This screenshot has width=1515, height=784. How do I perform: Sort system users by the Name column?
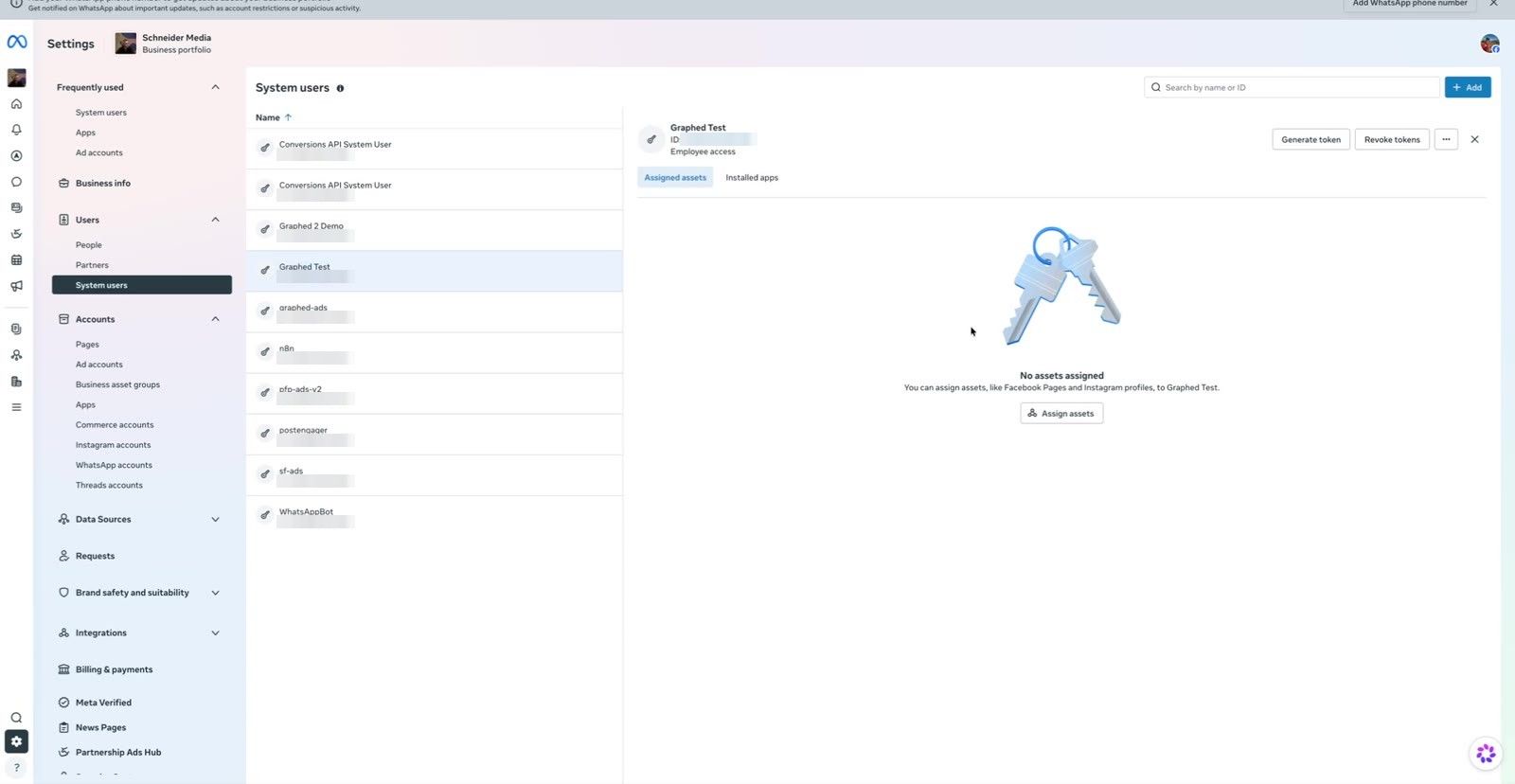[273, 117]
